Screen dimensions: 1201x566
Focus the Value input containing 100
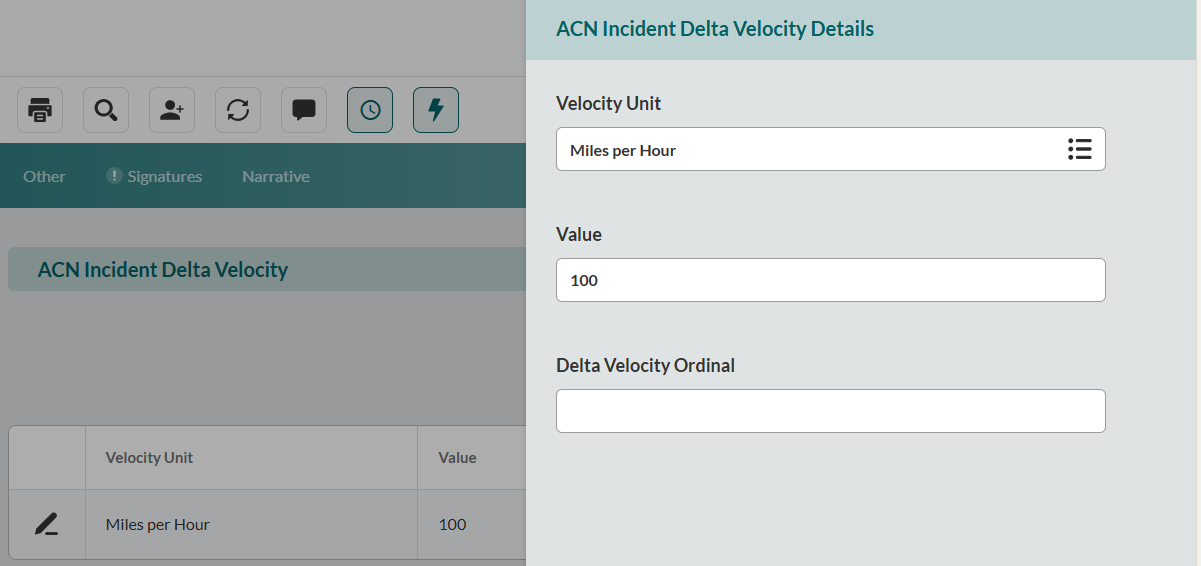pyautogui.click(x=830, y=281)
